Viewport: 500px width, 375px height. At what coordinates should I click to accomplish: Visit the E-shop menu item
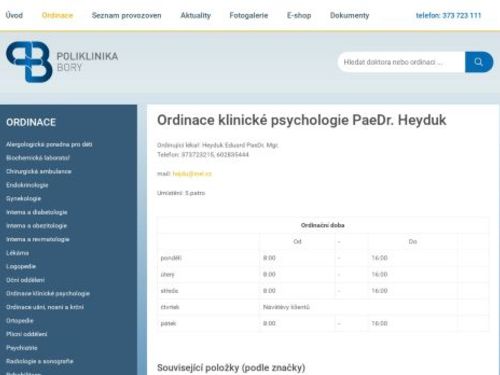pos(299,15)
